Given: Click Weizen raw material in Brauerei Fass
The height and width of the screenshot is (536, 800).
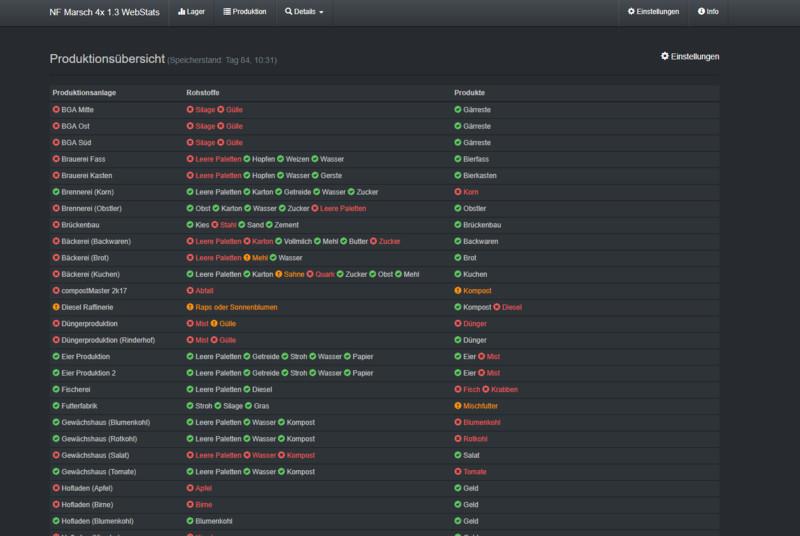Looking at the screenshot, I should click(297, 159).
